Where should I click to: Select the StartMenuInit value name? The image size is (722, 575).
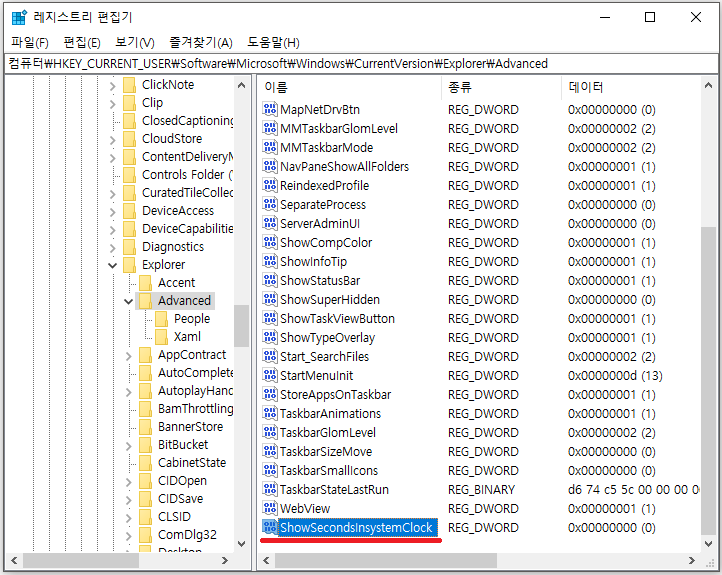pos(316,376)
